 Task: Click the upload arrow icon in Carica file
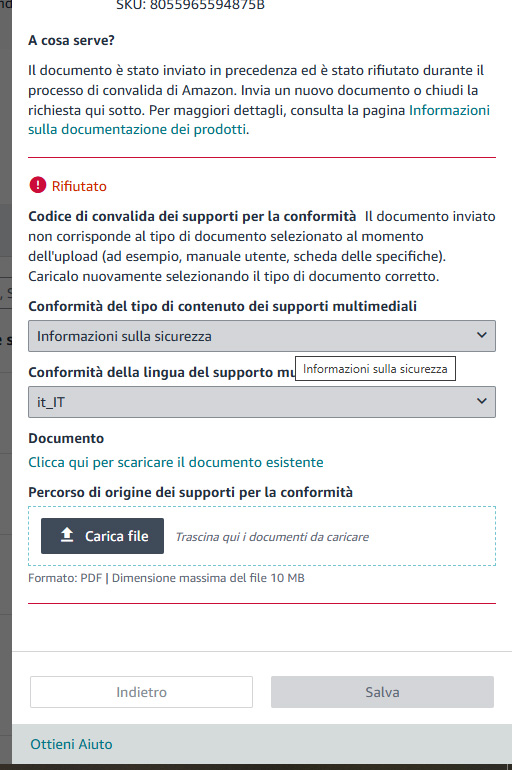click(67, 535)
